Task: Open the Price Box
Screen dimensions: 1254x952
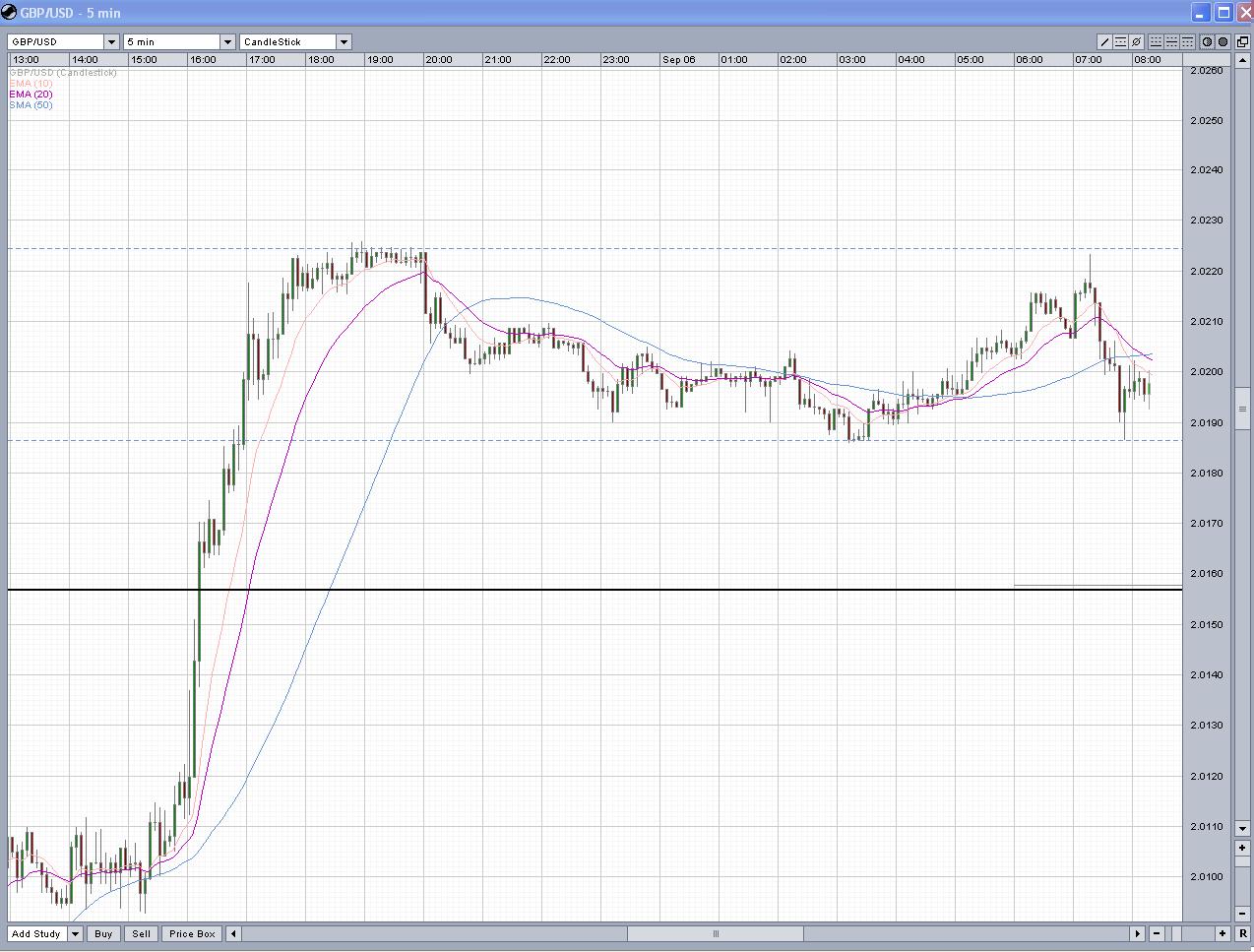Action: [192, 933]
